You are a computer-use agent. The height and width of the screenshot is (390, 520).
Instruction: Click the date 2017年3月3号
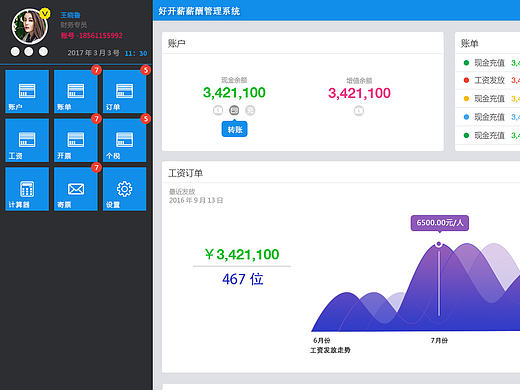point(94,53)
